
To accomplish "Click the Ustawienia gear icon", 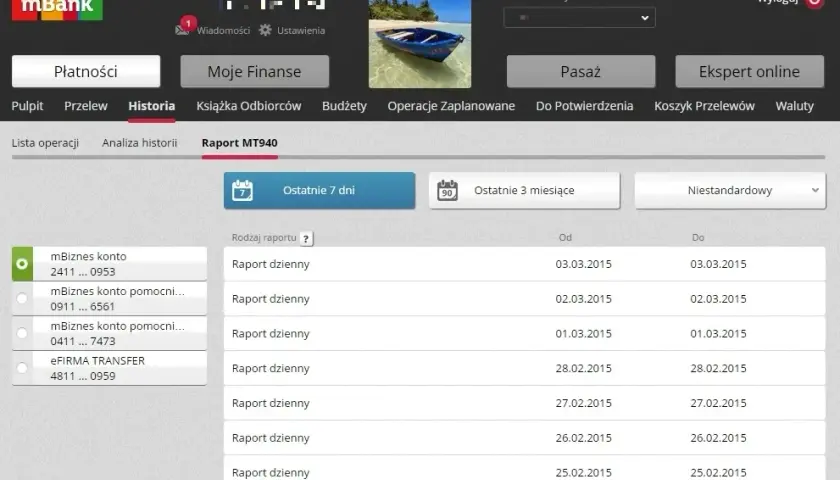I will (265, 30).
